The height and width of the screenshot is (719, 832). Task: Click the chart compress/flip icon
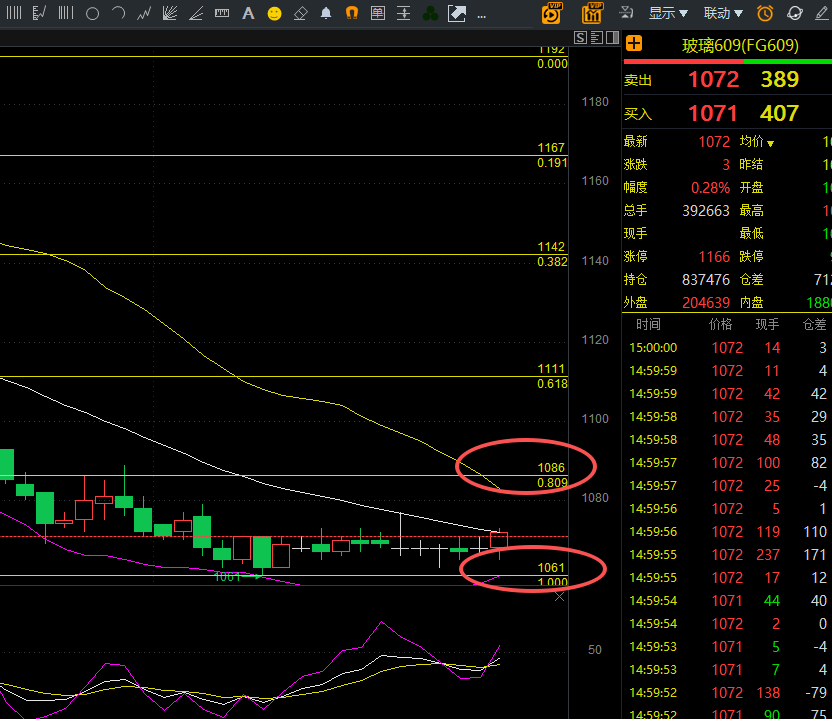pyautogui.click(x=626, y=13)
